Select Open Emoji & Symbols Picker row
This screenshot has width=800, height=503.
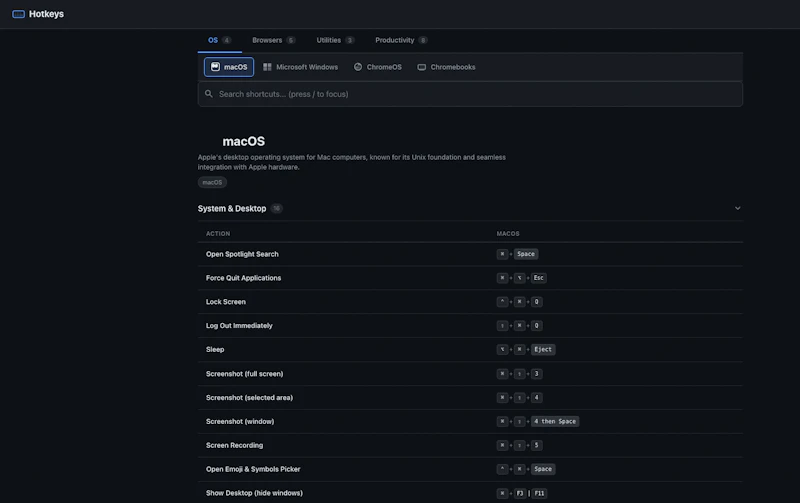coord(470,469)
